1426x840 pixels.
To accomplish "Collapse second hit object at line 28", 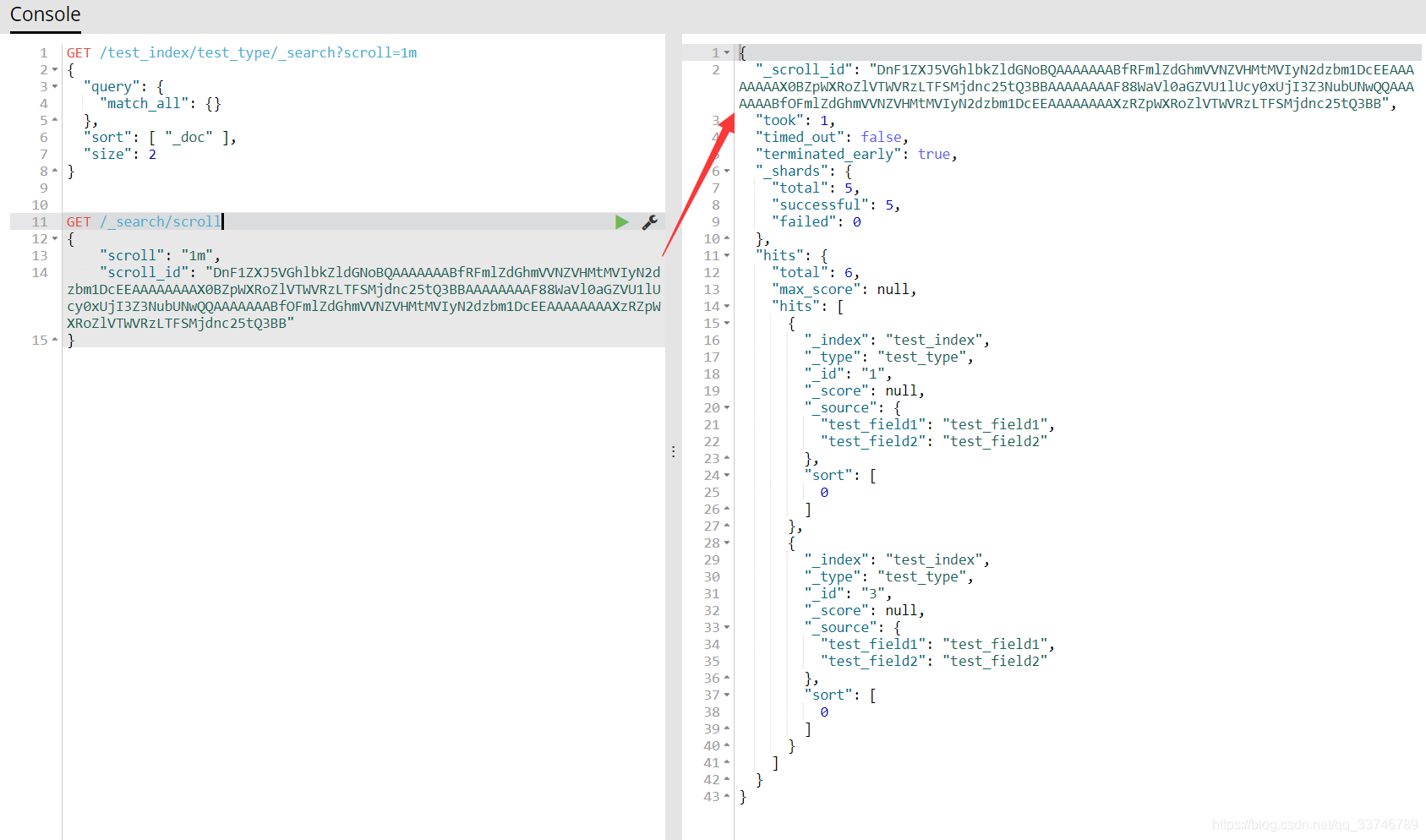I will (x=727, y=543).
